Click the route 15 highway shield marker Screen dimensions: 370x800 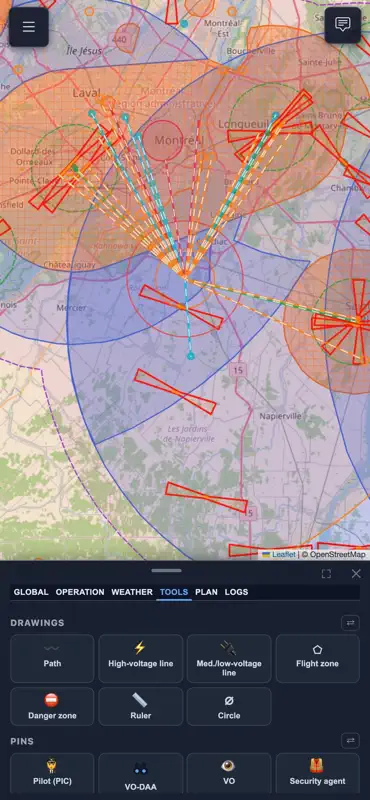pos(238,370)
